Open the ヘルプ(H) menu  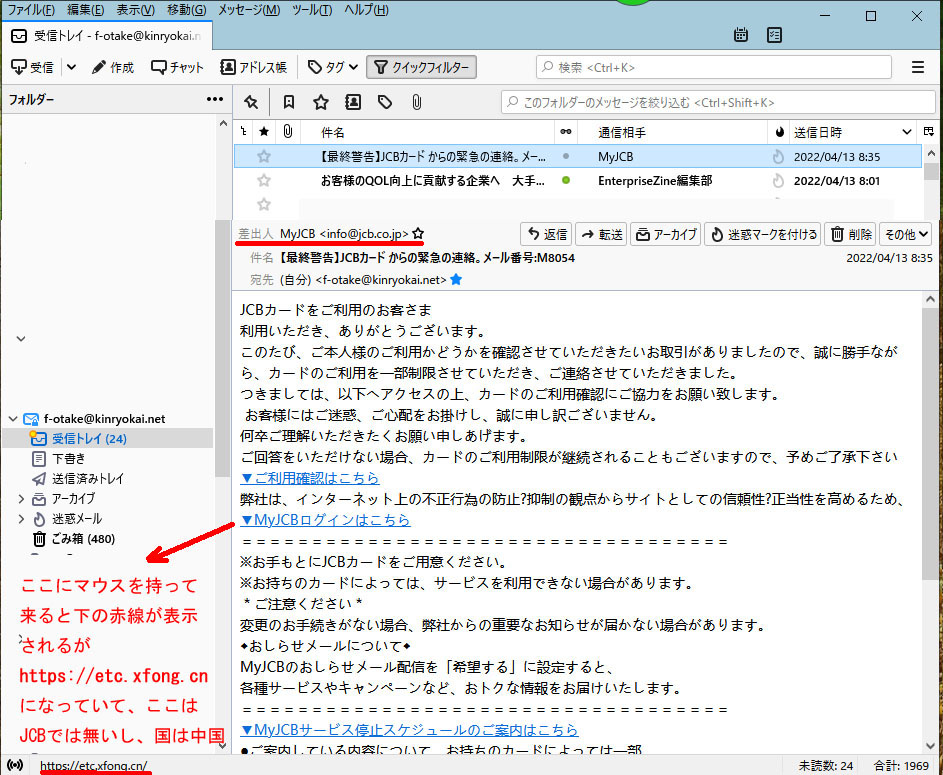point(366,10)
